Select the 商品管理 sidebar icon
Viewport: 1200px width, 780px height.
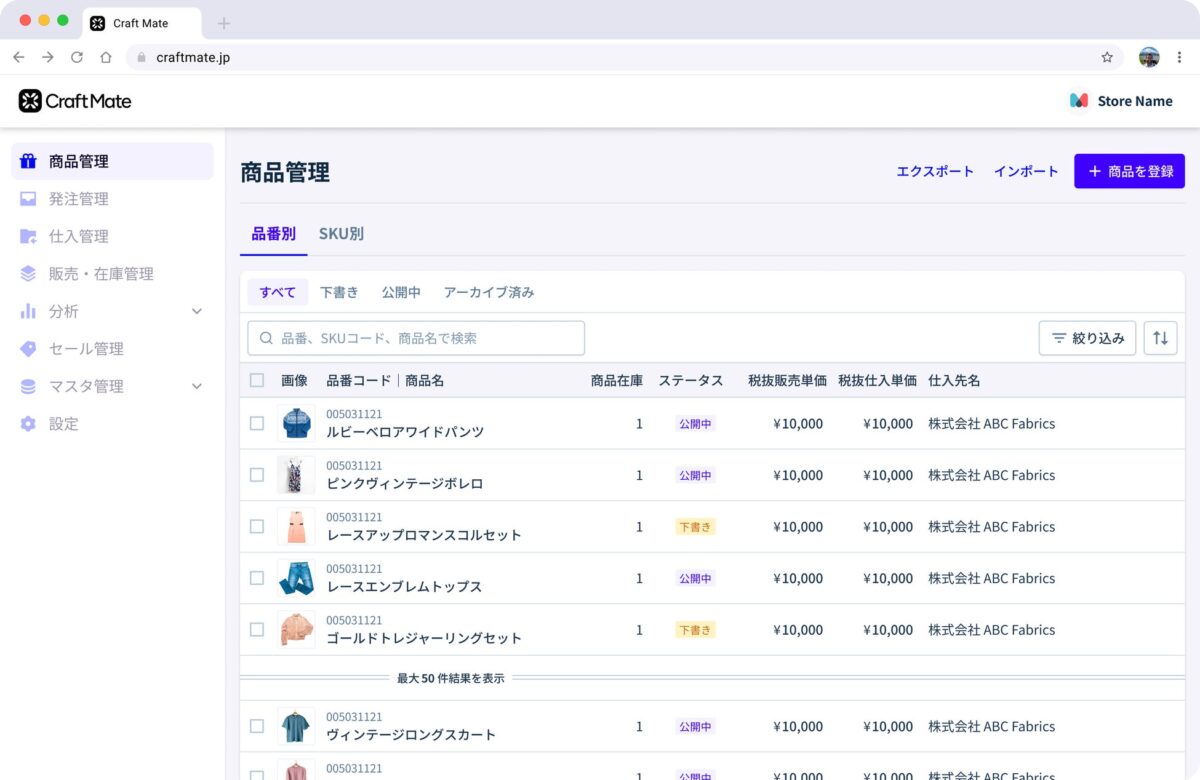click(x=30, y=161)
